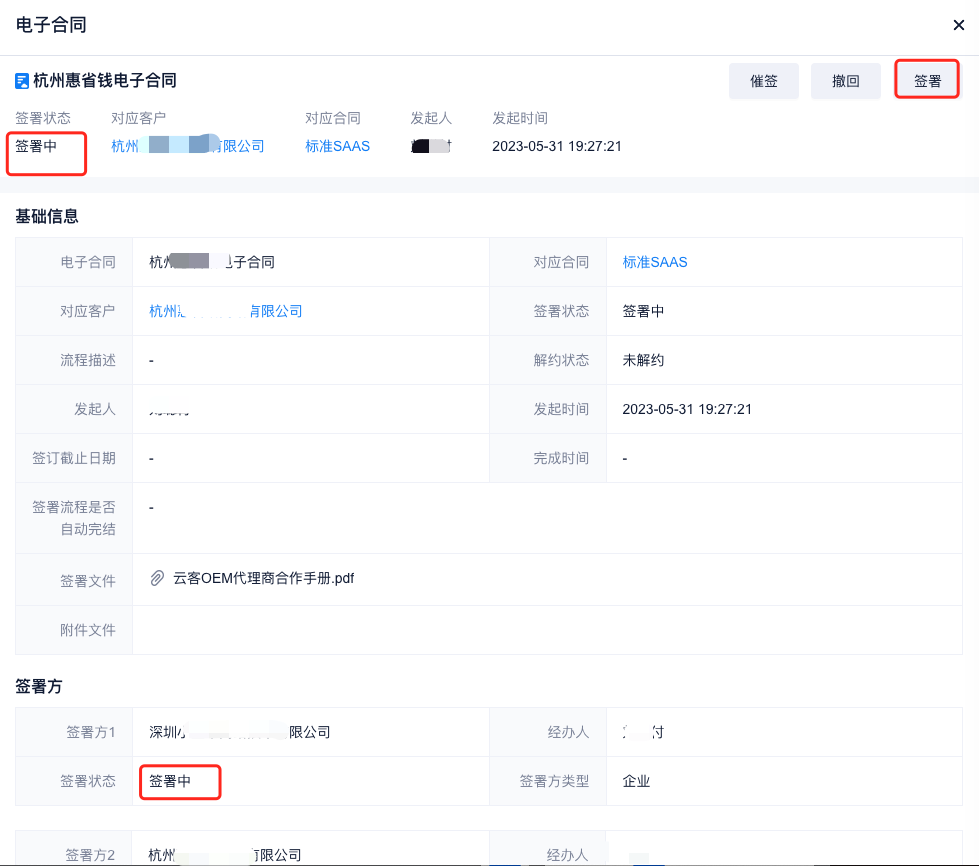Select the 签署方1 company name
979x866 pixels.
(x=240, y=732)
